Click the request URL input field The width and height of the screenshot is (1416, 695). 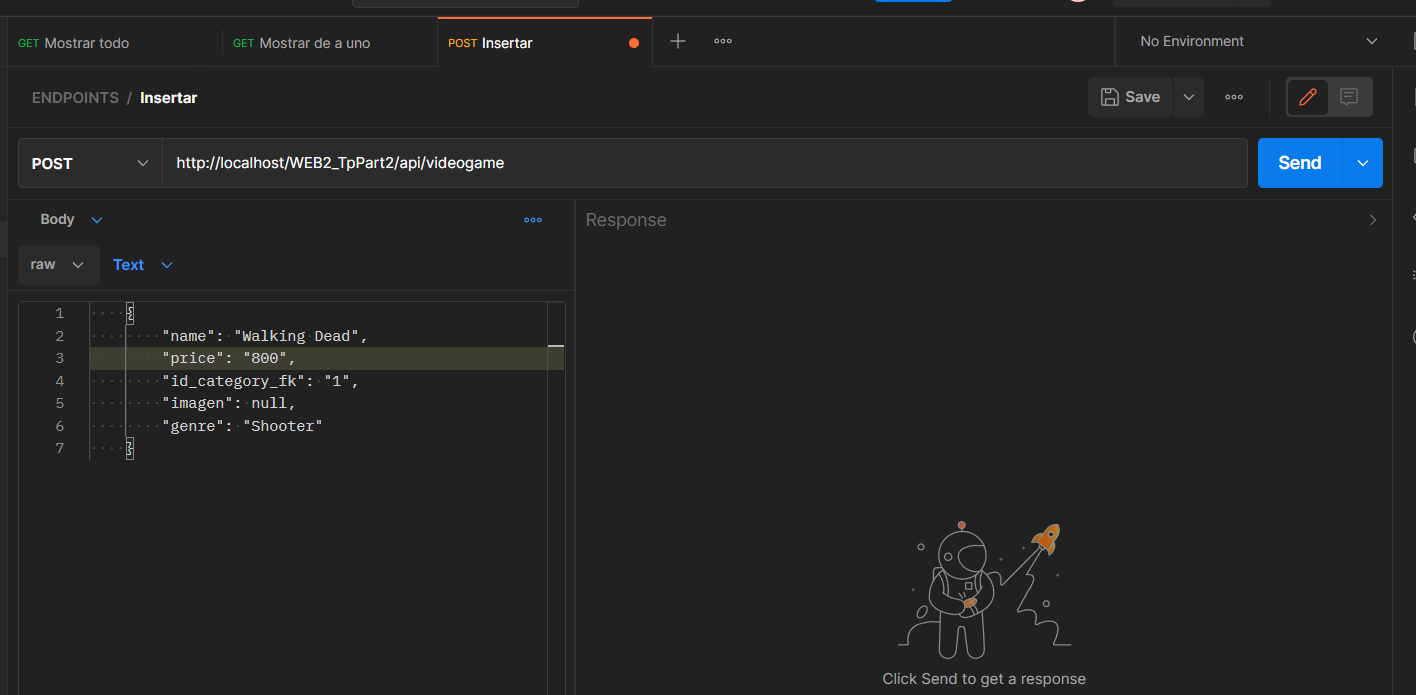pos(600,162)
